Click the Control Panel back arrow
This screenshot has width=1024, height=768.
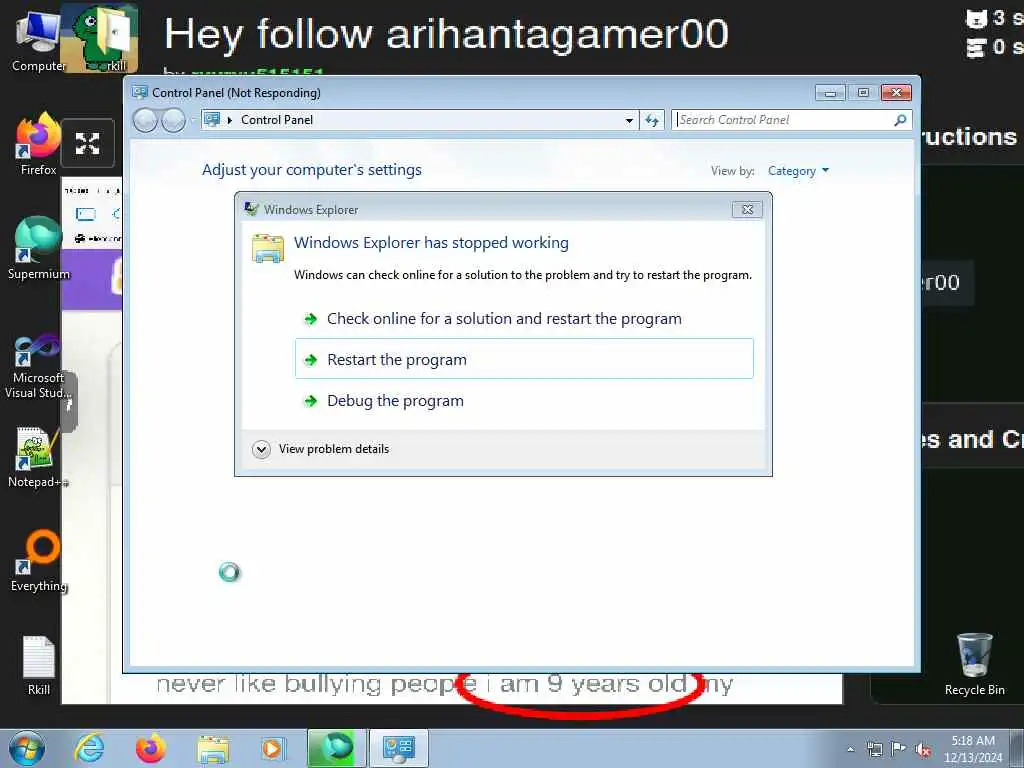click(x=145, y=120)
